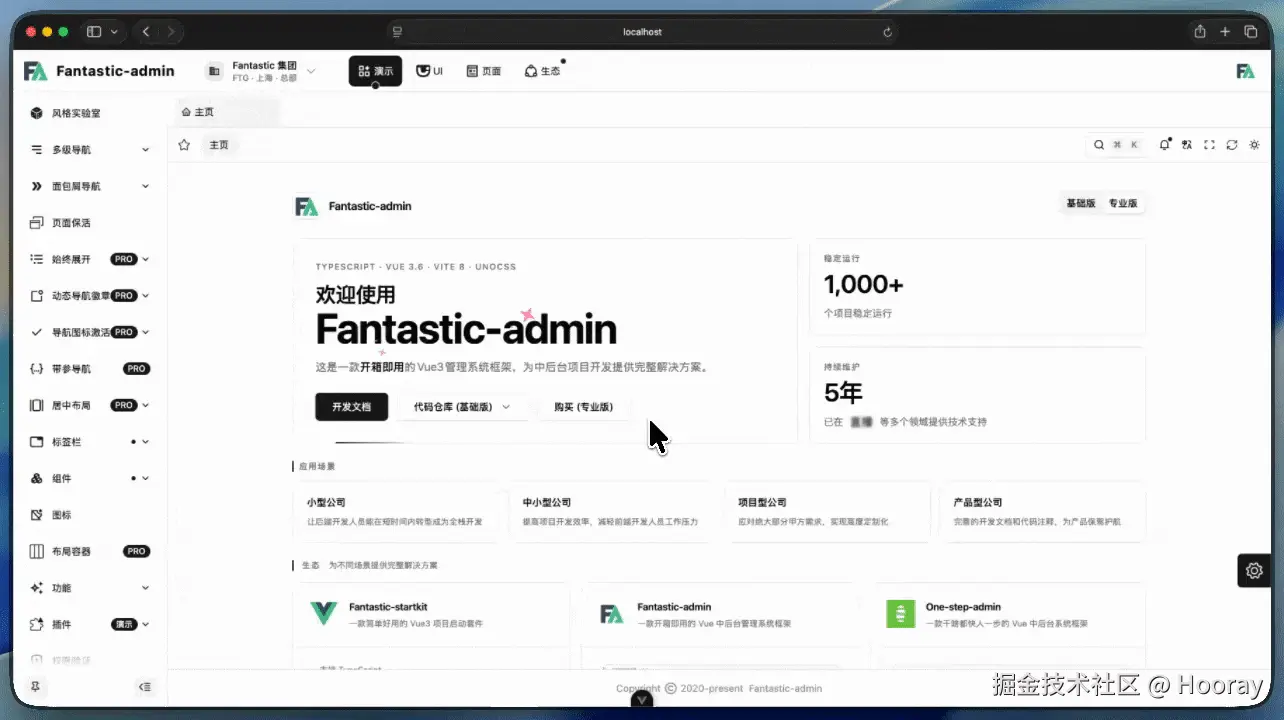This screenshot has width=1284, height=720.
Task: Click the One-step-admin green logo
Action: (901, 614)
